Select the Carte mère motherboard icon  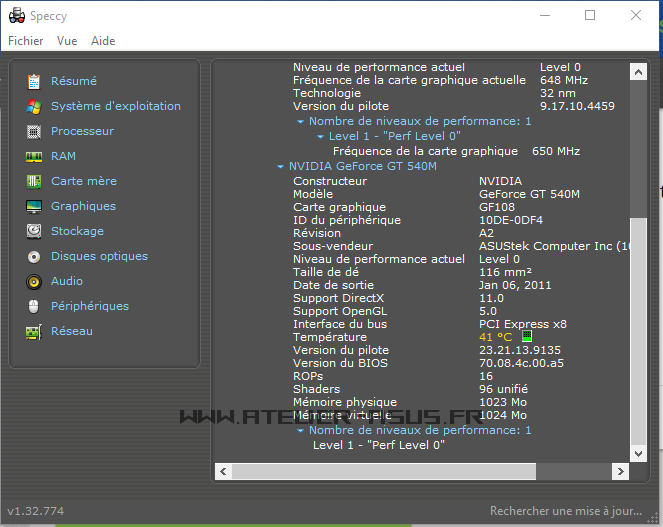click(34, 181)
